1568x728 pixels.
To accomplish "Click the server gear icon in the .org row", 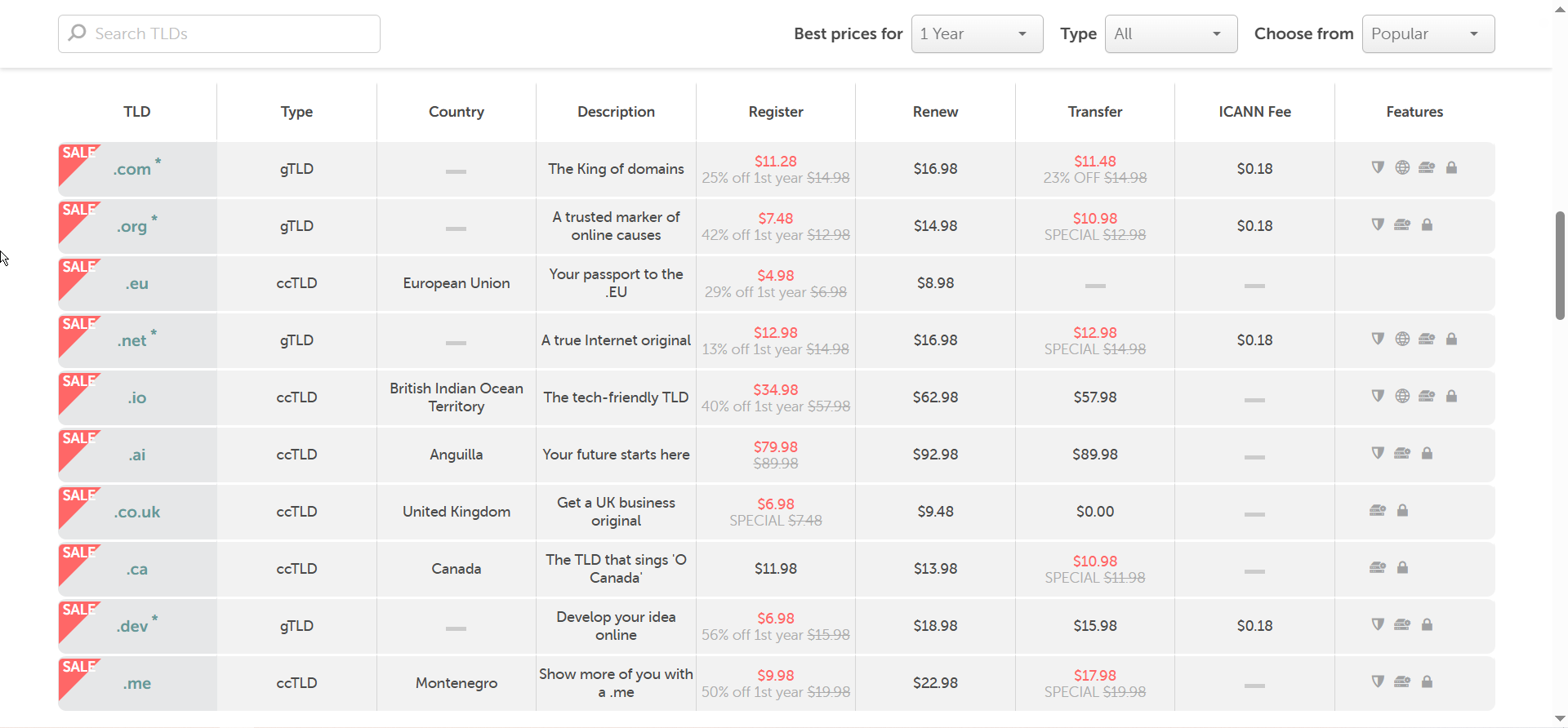I will (x=1402, y=224).
